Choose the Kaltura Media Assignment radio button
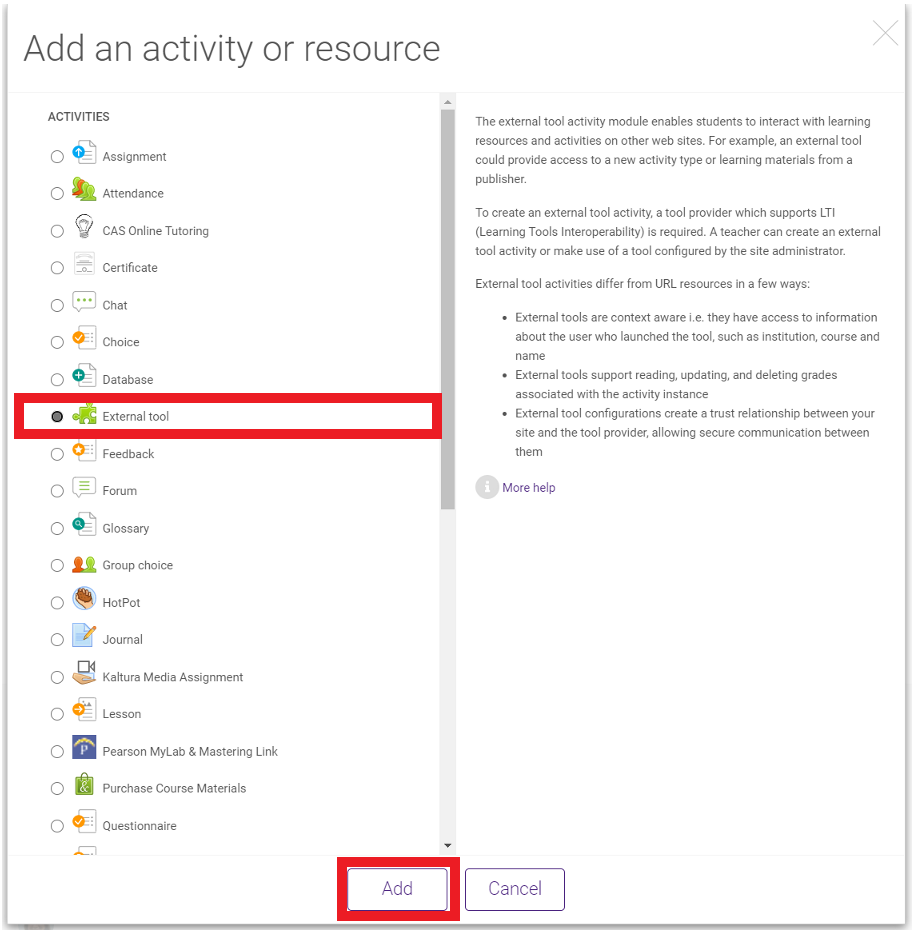 pos(57,677)
